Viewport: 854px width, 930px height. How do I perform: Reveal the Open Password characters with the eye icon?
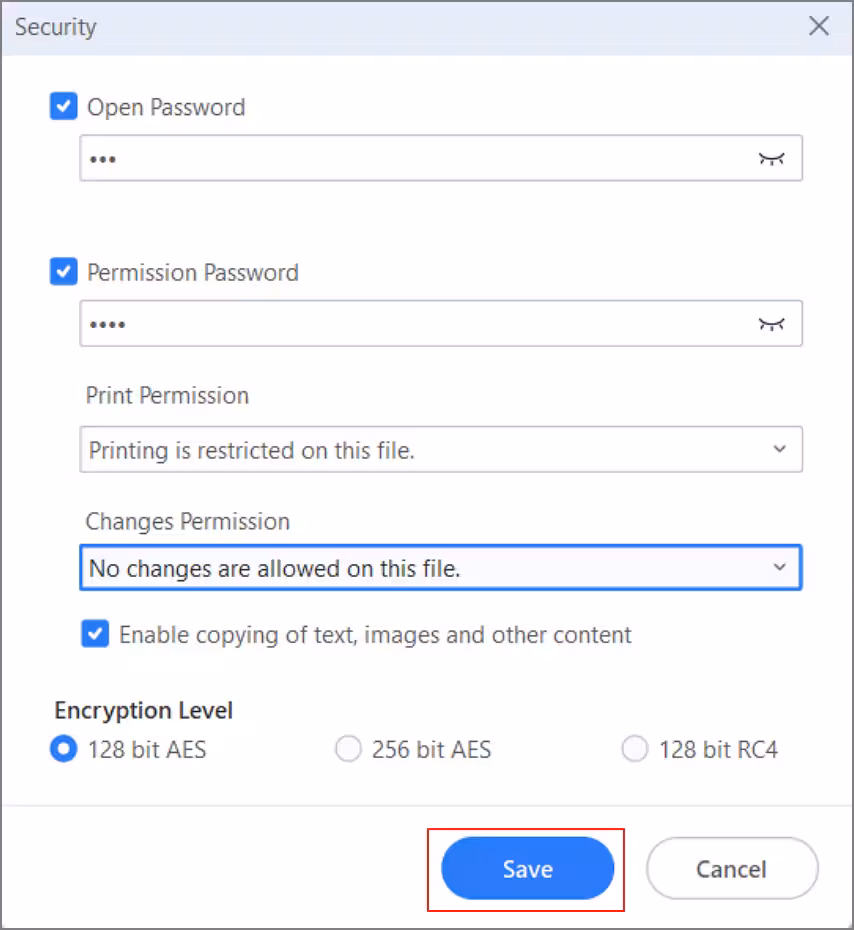(x=771, y=159)
